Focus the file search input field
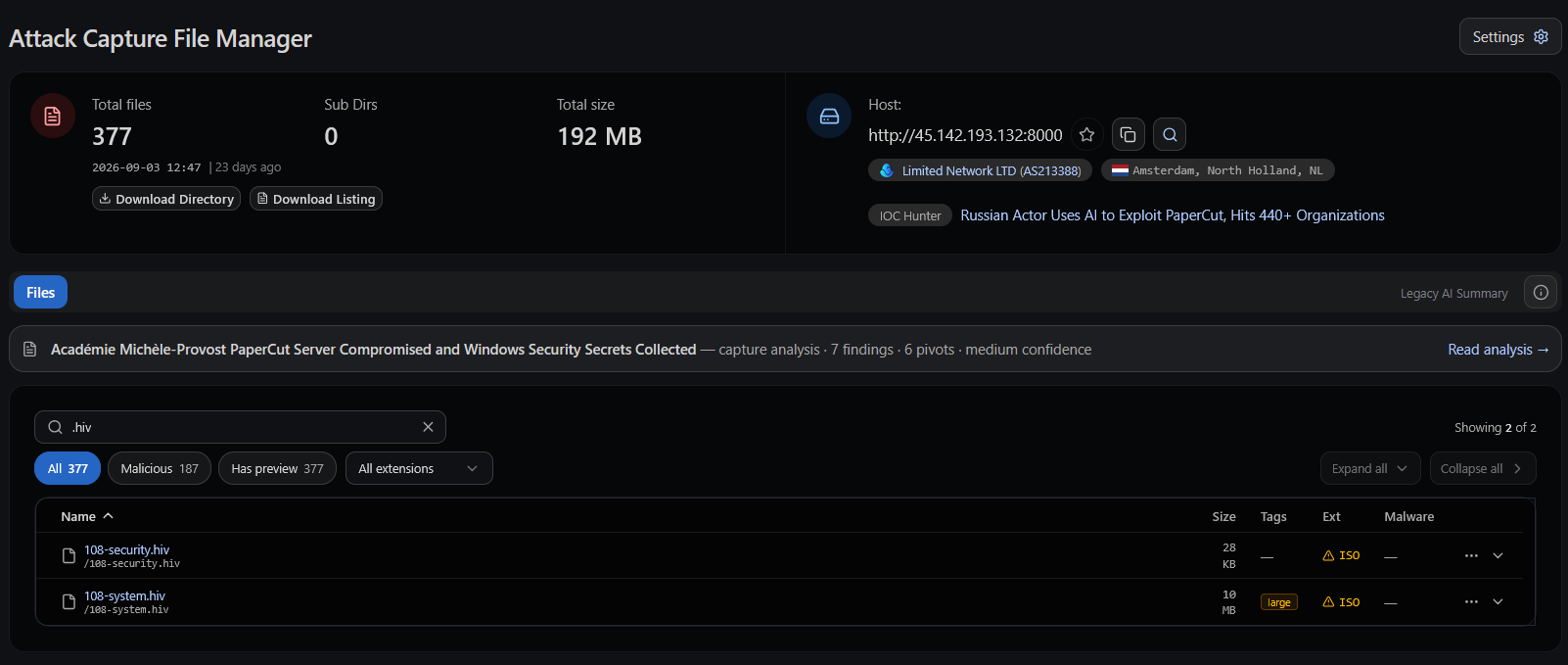The image size is (1568, 665). (240, 427)
